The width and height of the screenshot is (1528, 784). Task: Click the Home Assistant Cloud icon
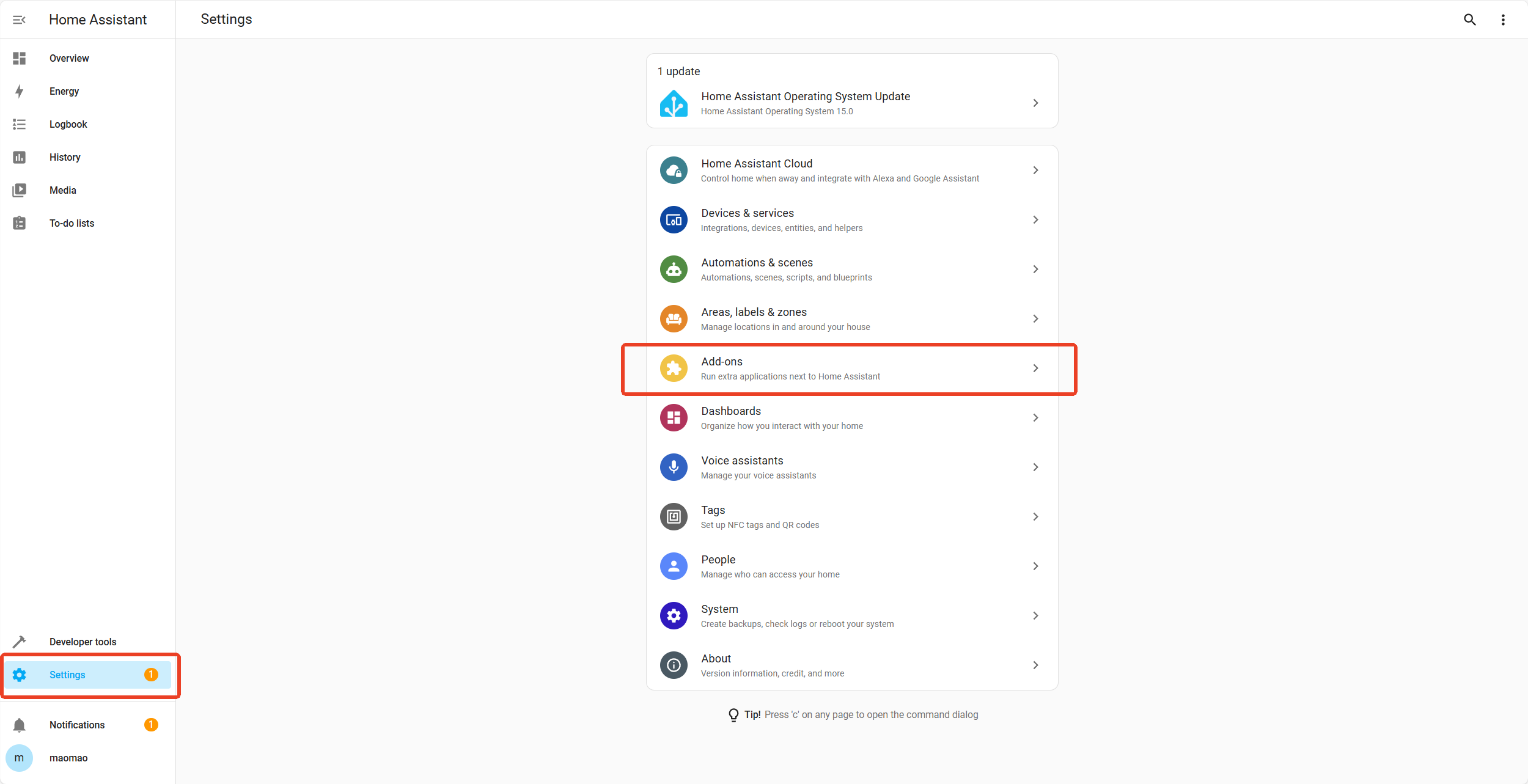pyautogui.click(x=674, y=170)
